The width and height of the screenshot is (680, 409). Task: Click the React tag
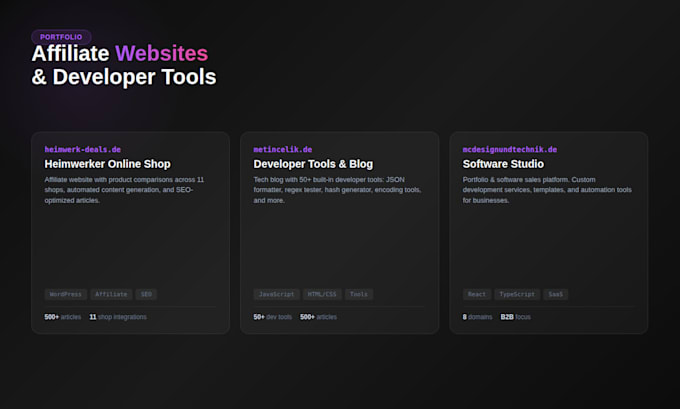(x=477, y=294)
